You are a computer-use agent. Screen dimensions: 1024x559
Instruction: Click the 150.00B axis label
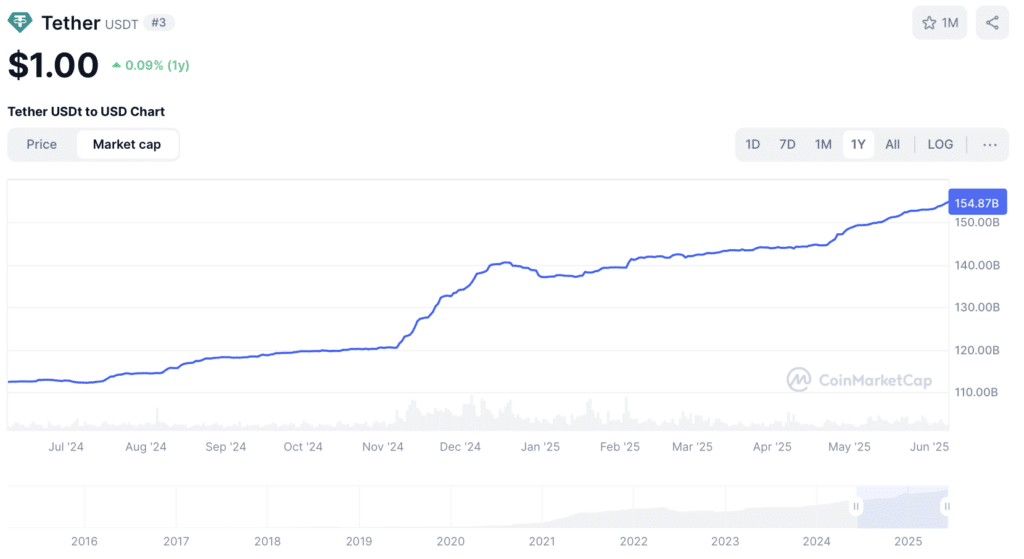pyautogui.click(x=977, y=223)
